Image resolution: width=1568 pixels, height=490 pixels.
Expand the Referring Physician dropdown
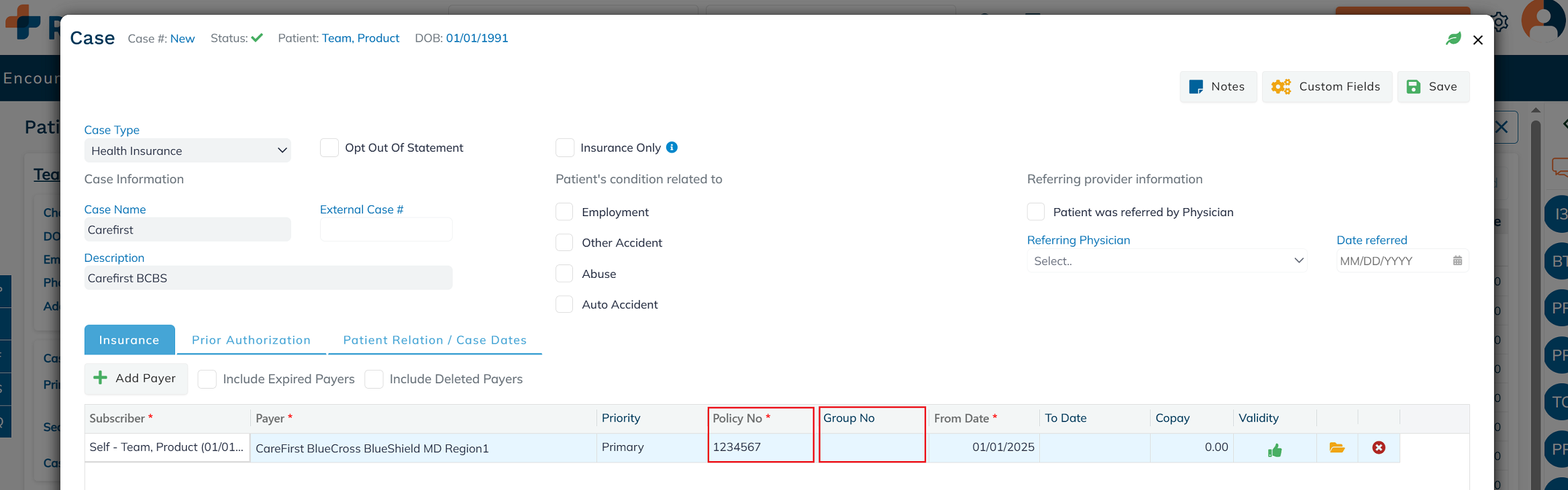click(1167, 261)
